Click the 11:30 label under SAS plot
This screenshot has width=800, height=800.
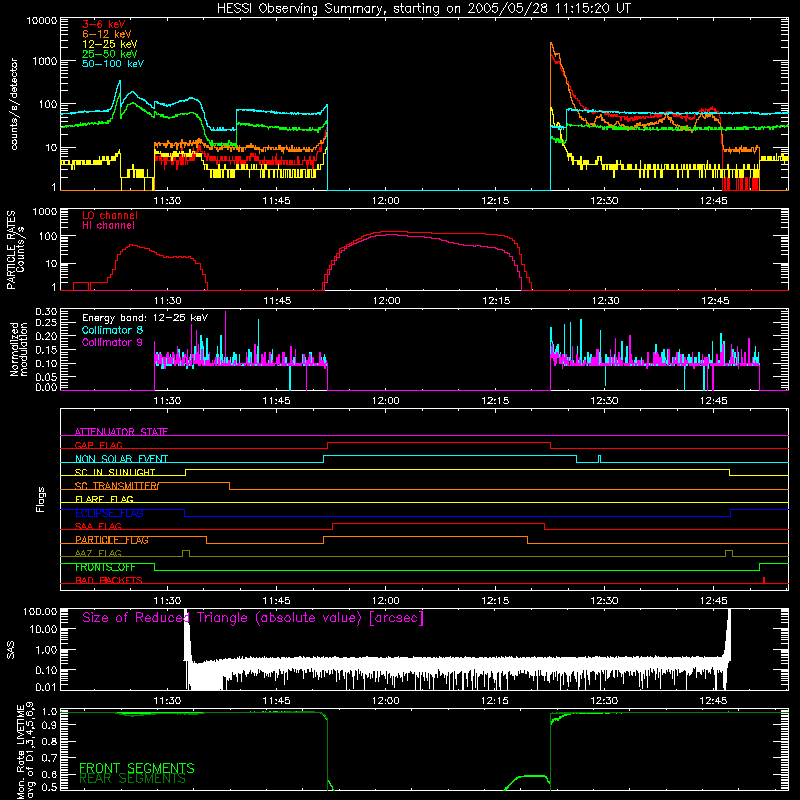pos(167,701)
